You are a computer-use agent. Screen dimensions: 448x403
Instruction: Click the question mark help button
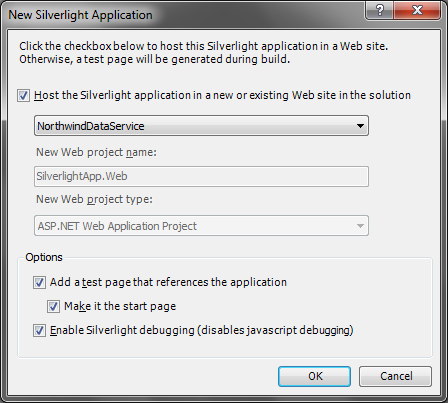pos(380,11)
